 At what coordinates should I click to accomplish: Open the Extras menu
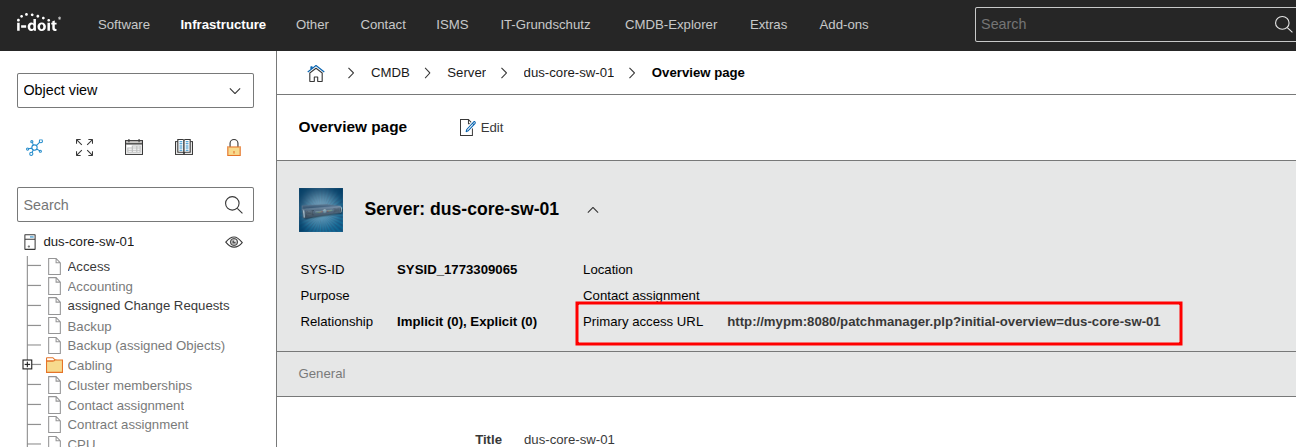768,24
